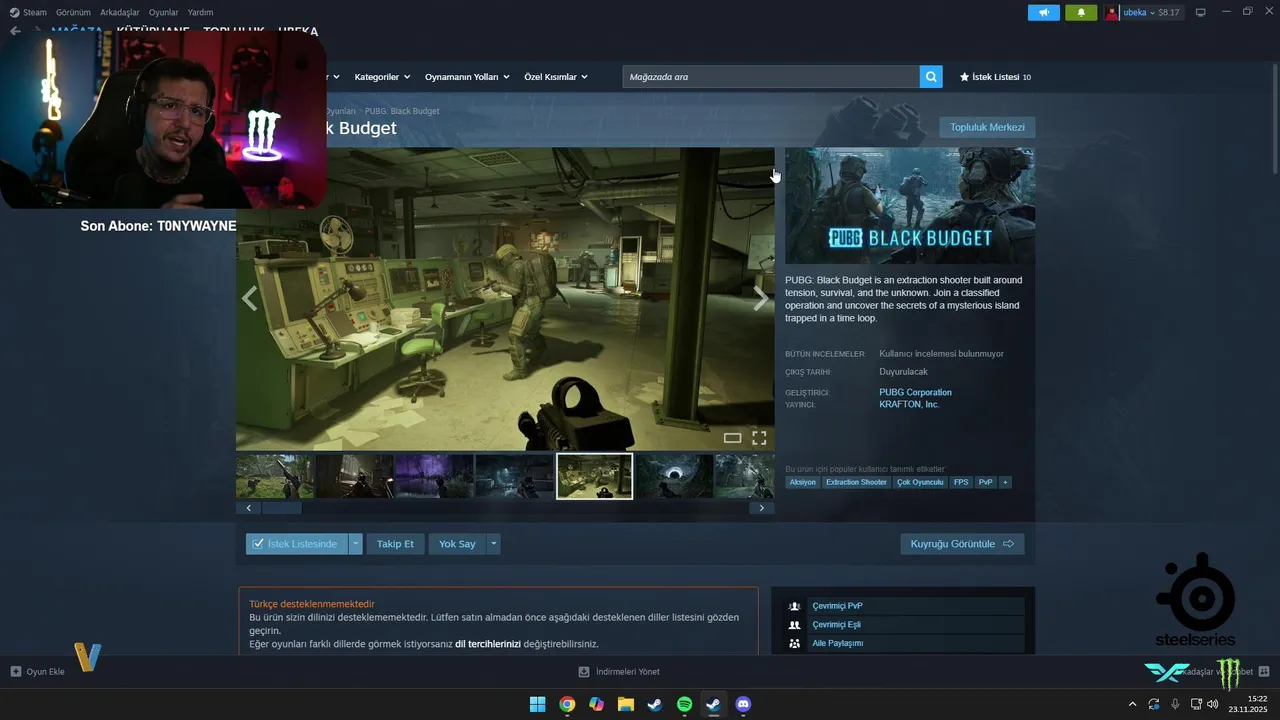
Task: Click the back navigation arrow
Action: click(15, 31)
